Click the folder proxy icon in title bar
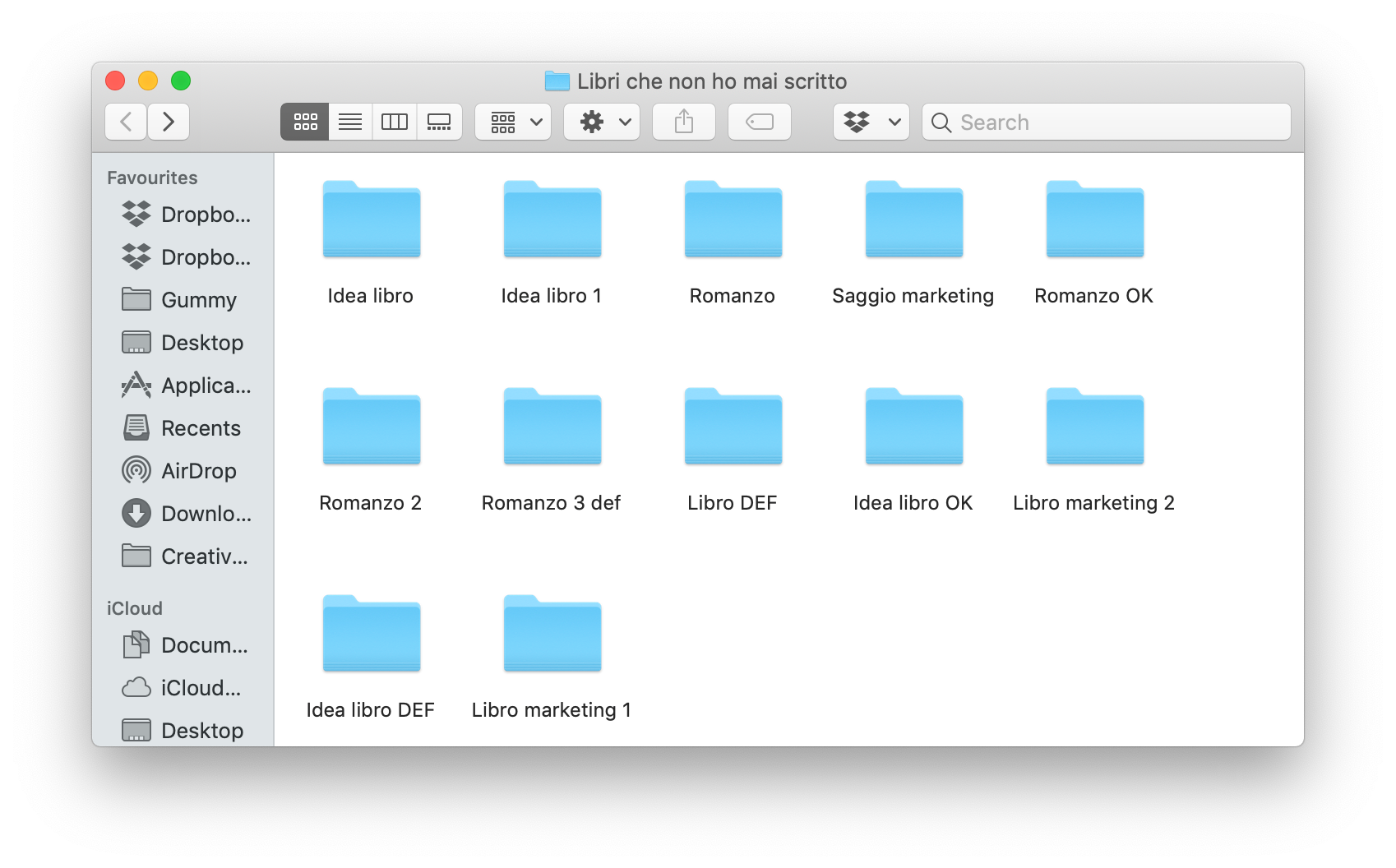Viewport: 1396px width, 868px height. click(557, 81)
